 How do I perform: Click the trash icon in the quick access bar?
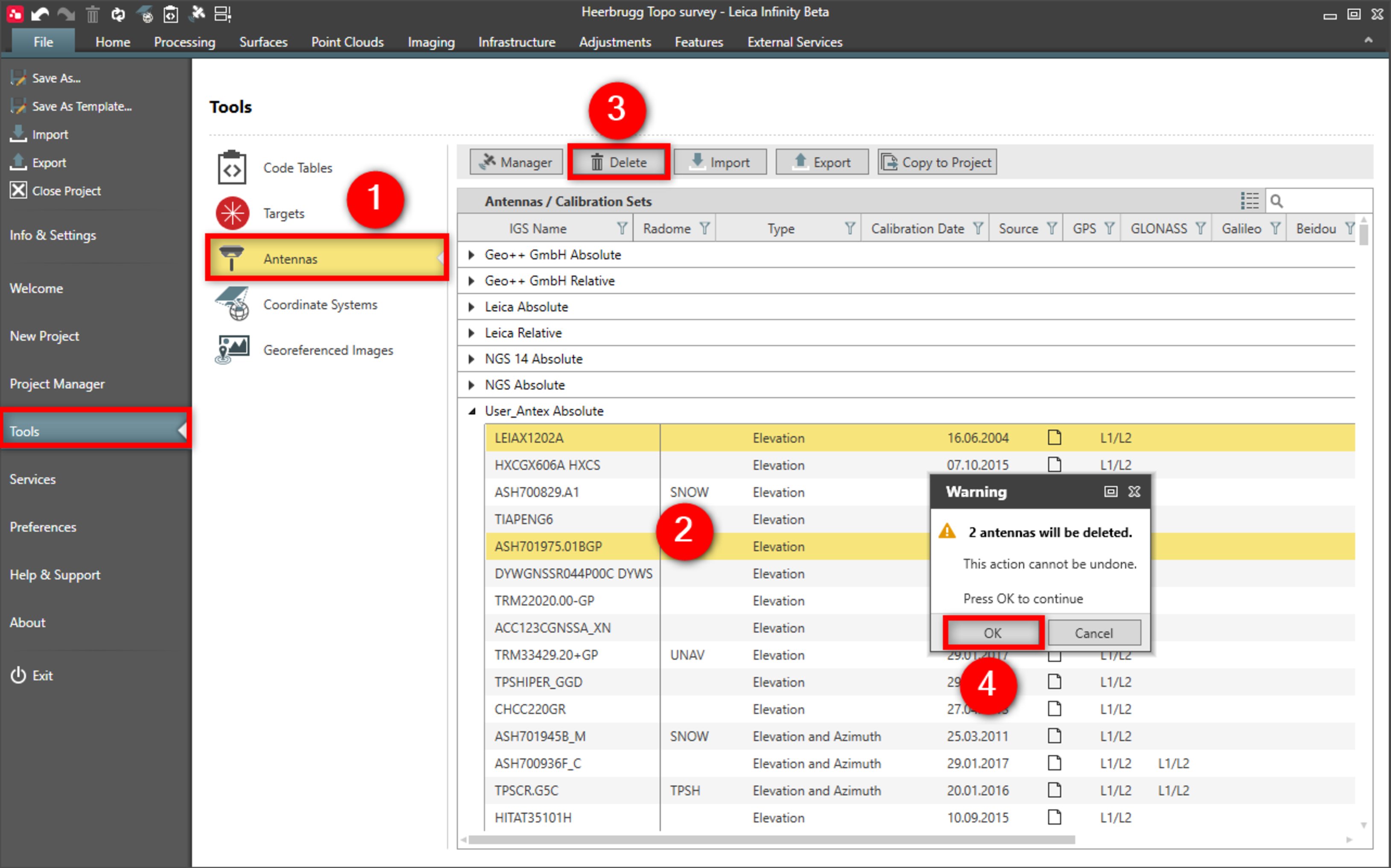(92, 14)
